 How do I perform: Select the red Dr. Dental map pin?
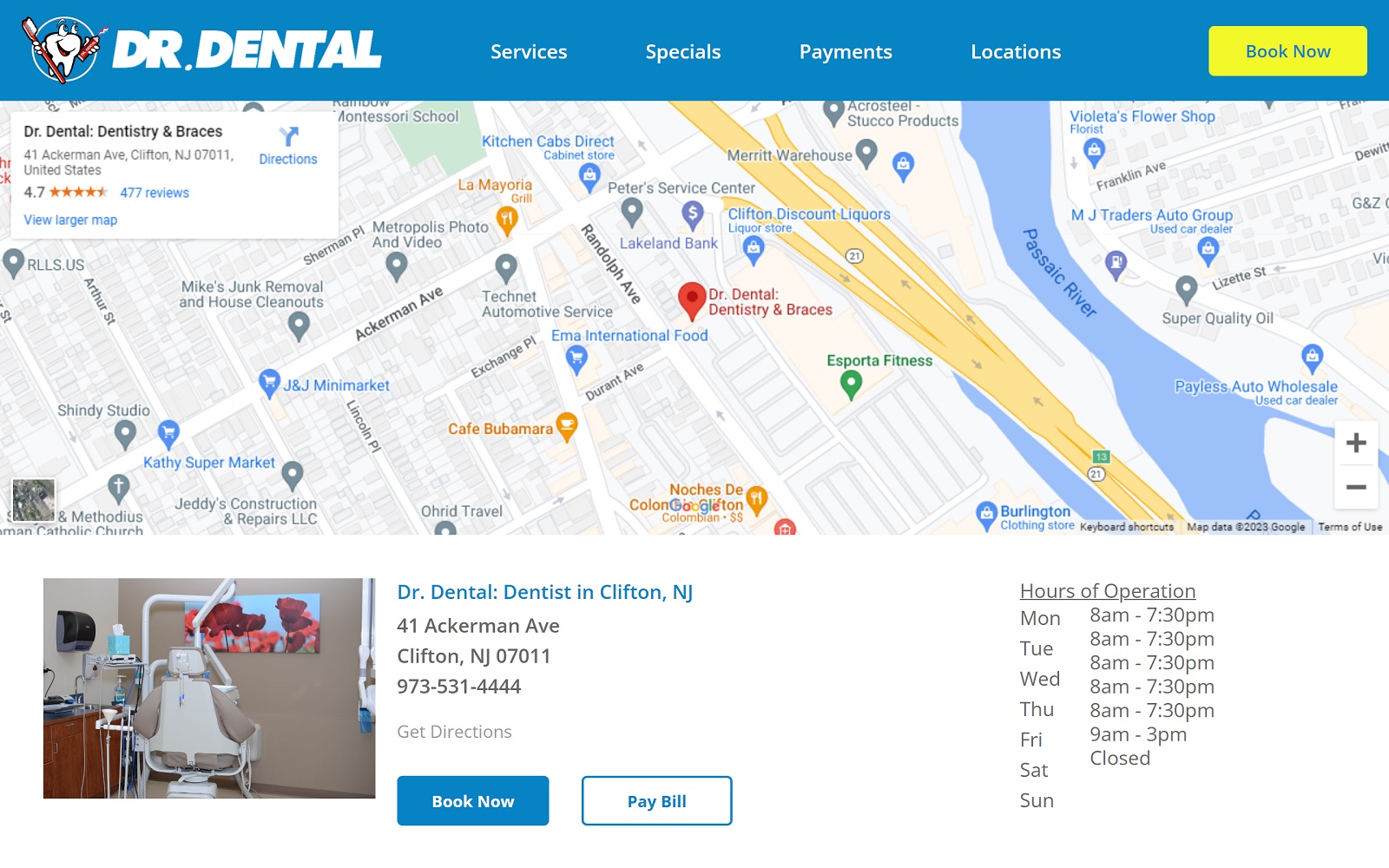pos(692,301)
